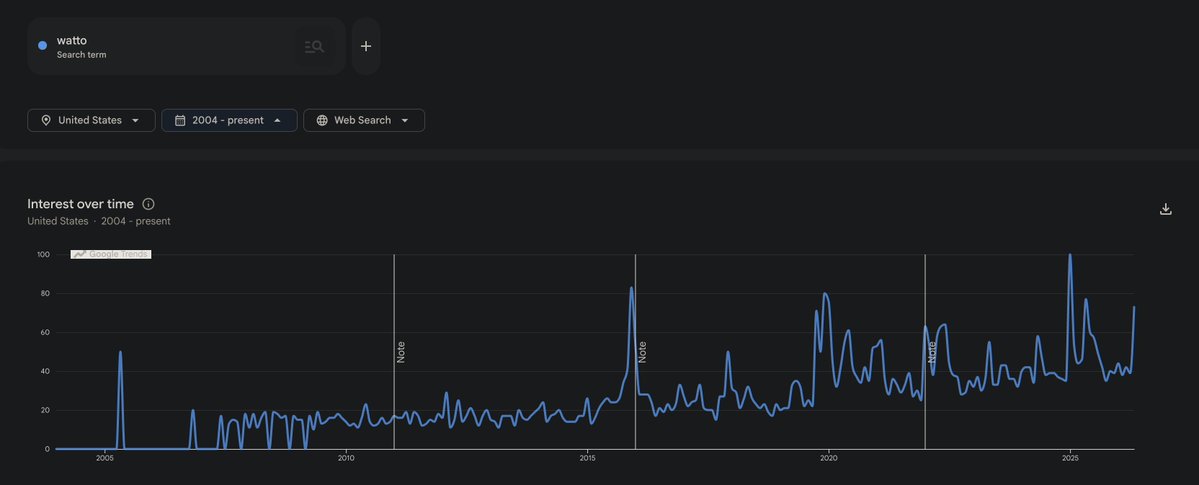
Task: Click the 60 y-axis label
Action: [x=46, y=332]
